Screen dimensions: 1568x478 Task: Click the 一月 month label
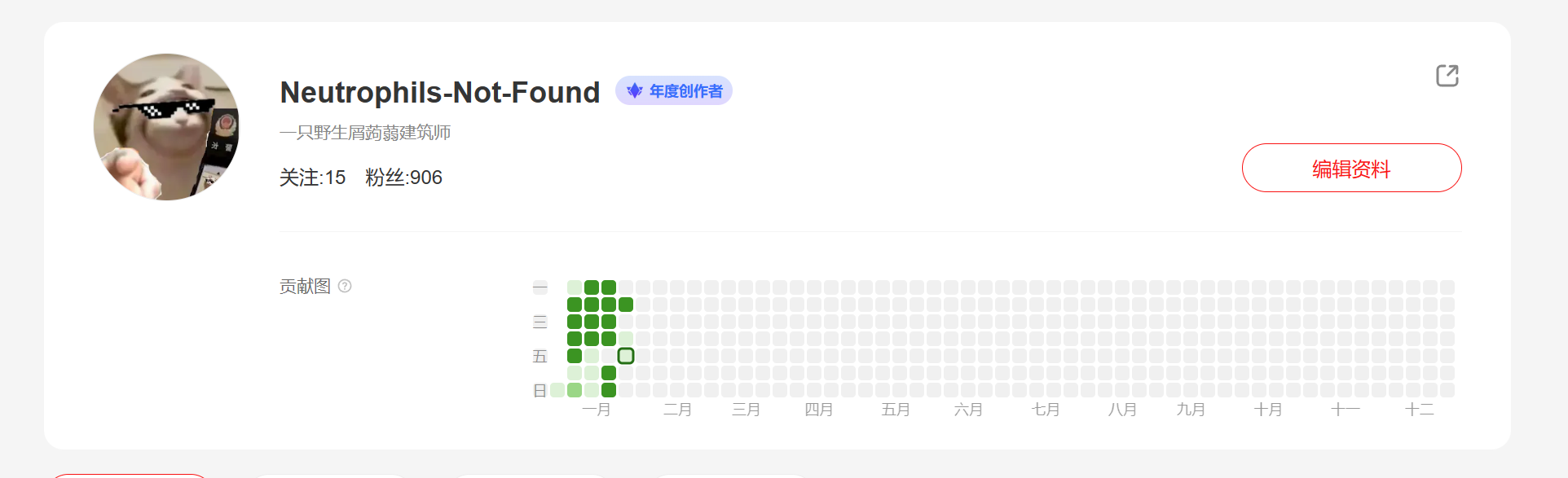pos(597,410)
